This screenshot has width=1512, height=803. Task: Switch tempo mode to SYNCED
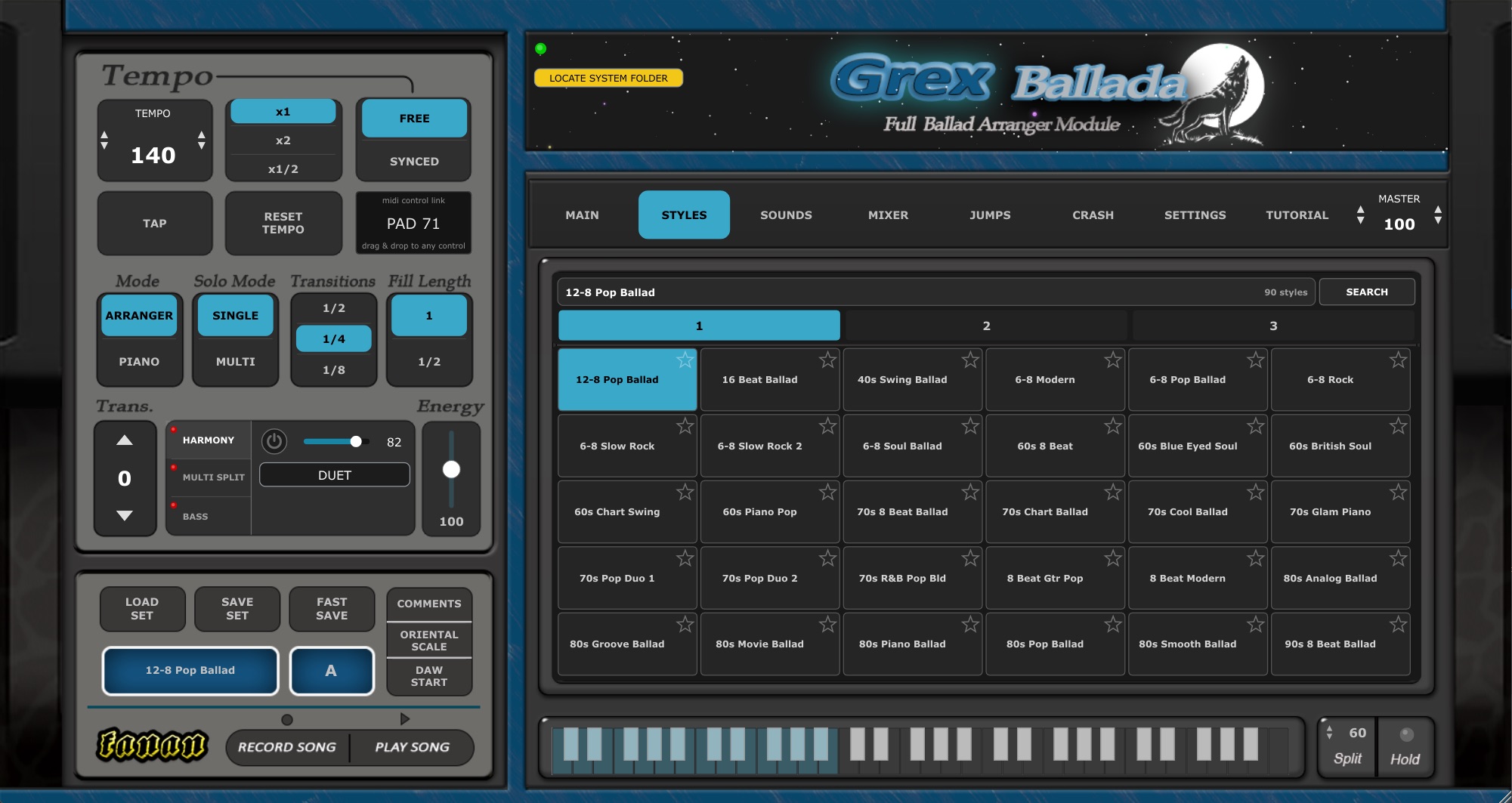[x=414, y=161]
